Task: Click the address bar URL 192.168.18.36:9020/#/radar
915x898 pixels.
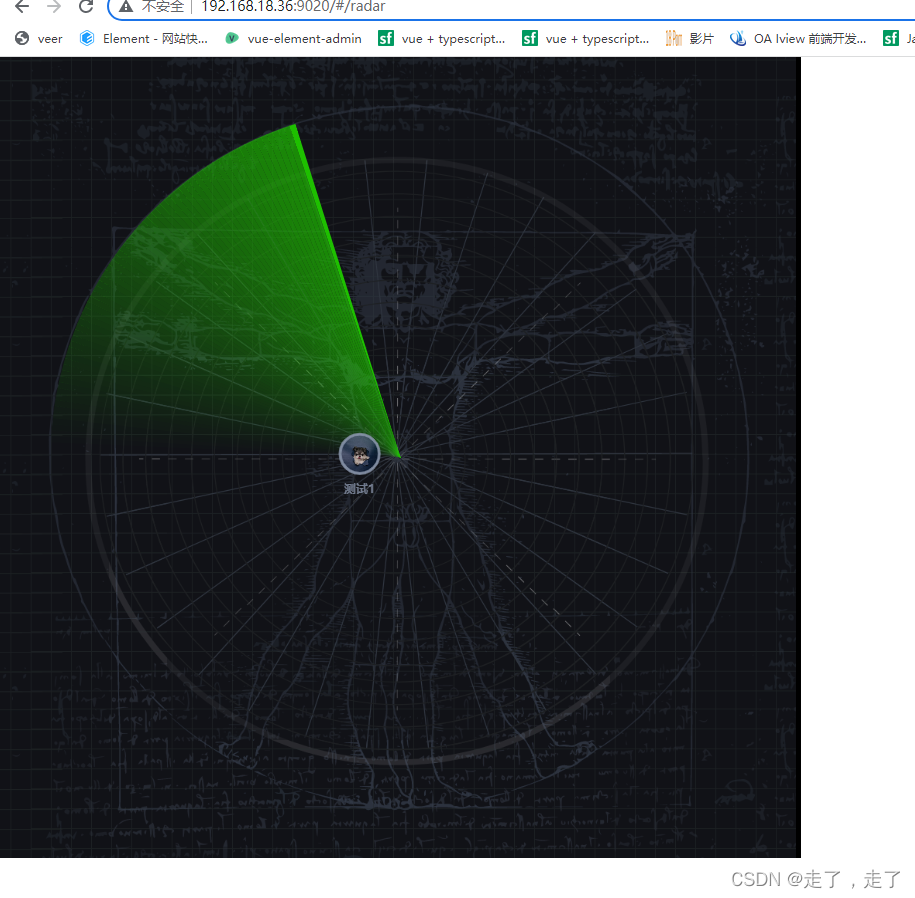Action: point(293,6)
